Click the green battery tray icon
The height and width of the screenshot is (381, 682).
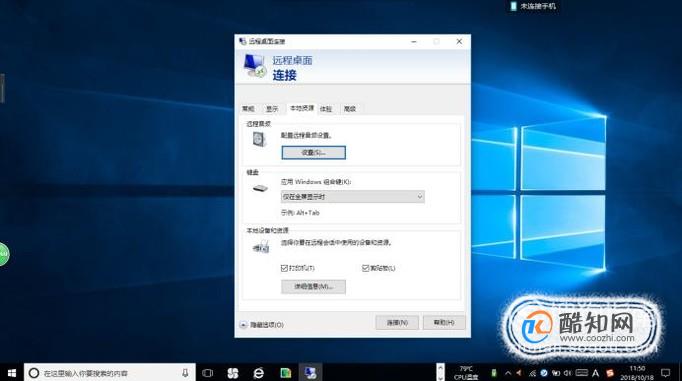click(x=494, y=373)
